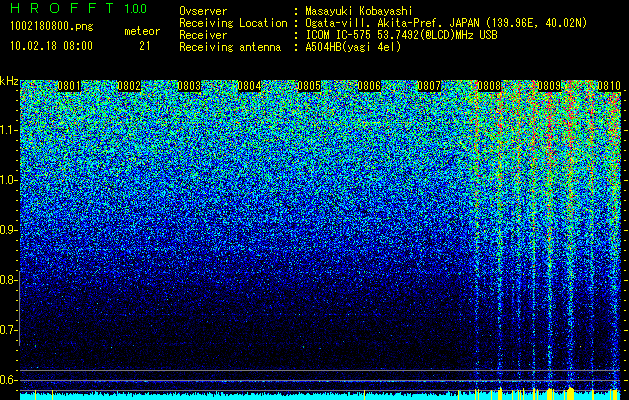
Task: Click the 0805 time marker label
Action: [309, 86]
